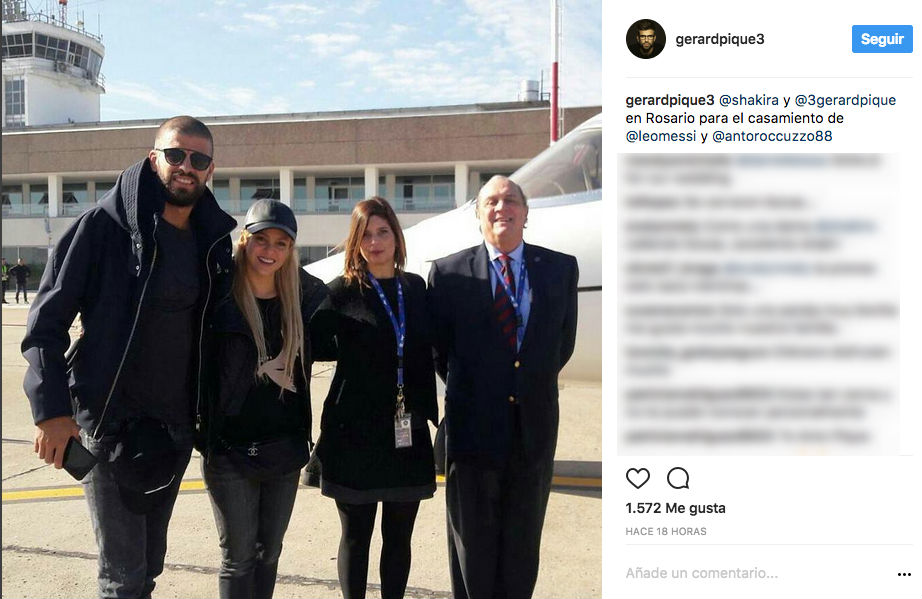Select the blurred comments list area
Viewport: 922px width, 599px height.
click(x=759, y=303)
